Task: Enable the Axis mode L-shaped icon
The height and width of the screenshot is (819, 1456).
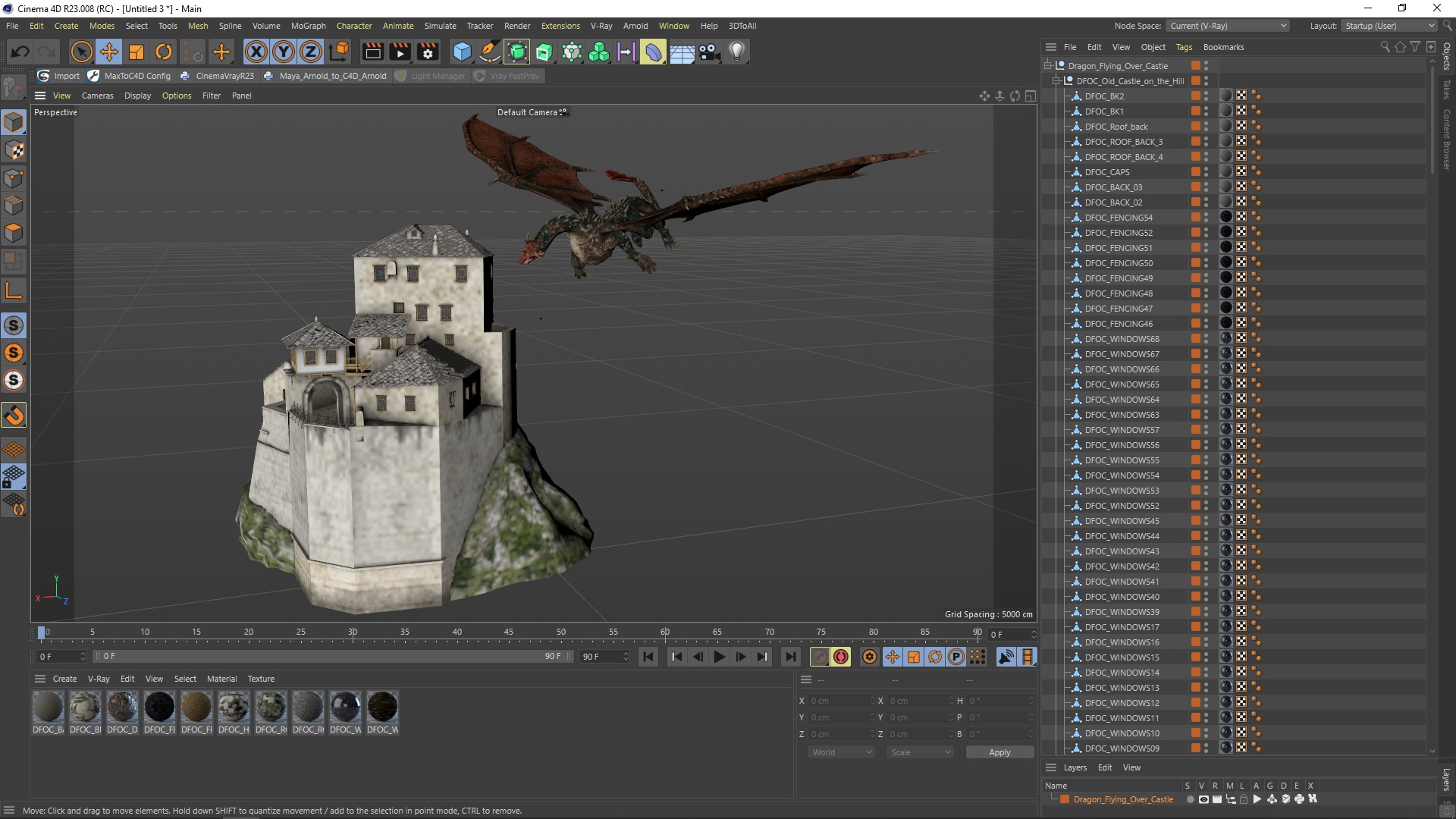Action: pyautogui.click(x=14, y=290)
